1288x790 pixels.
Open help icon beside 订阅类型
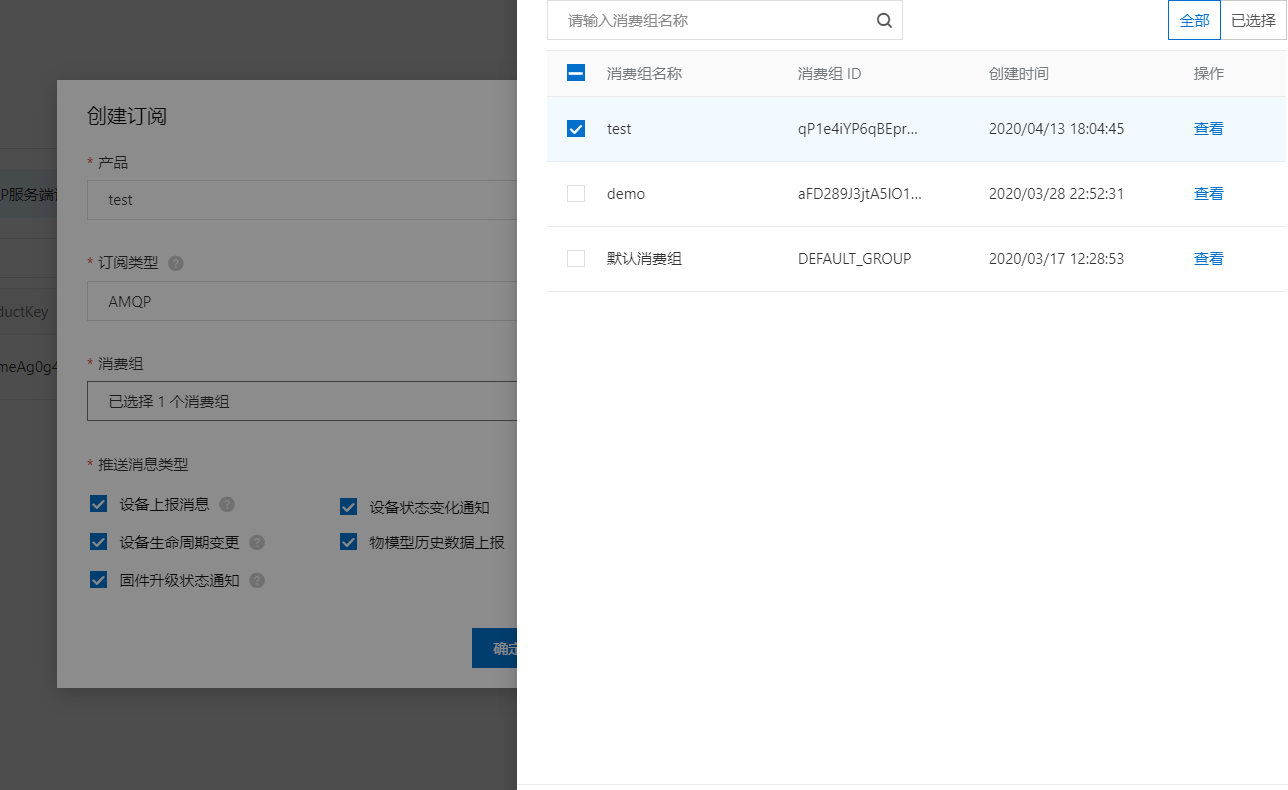[x=176, y=263]
